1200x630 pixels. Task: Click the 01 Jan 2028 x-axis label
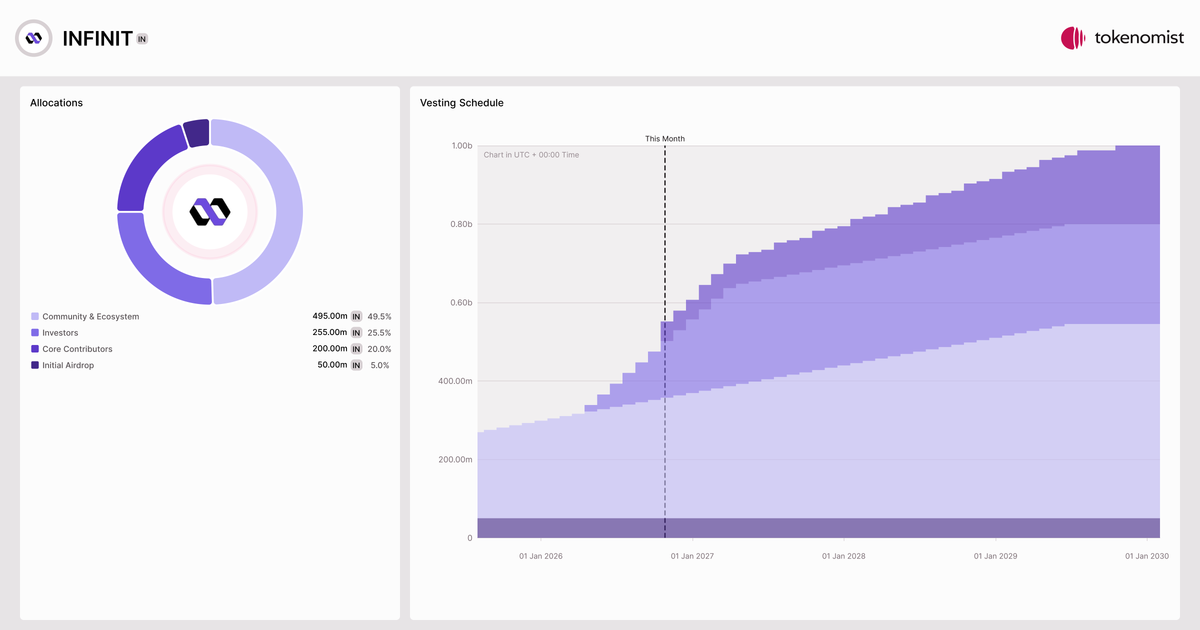844,556
